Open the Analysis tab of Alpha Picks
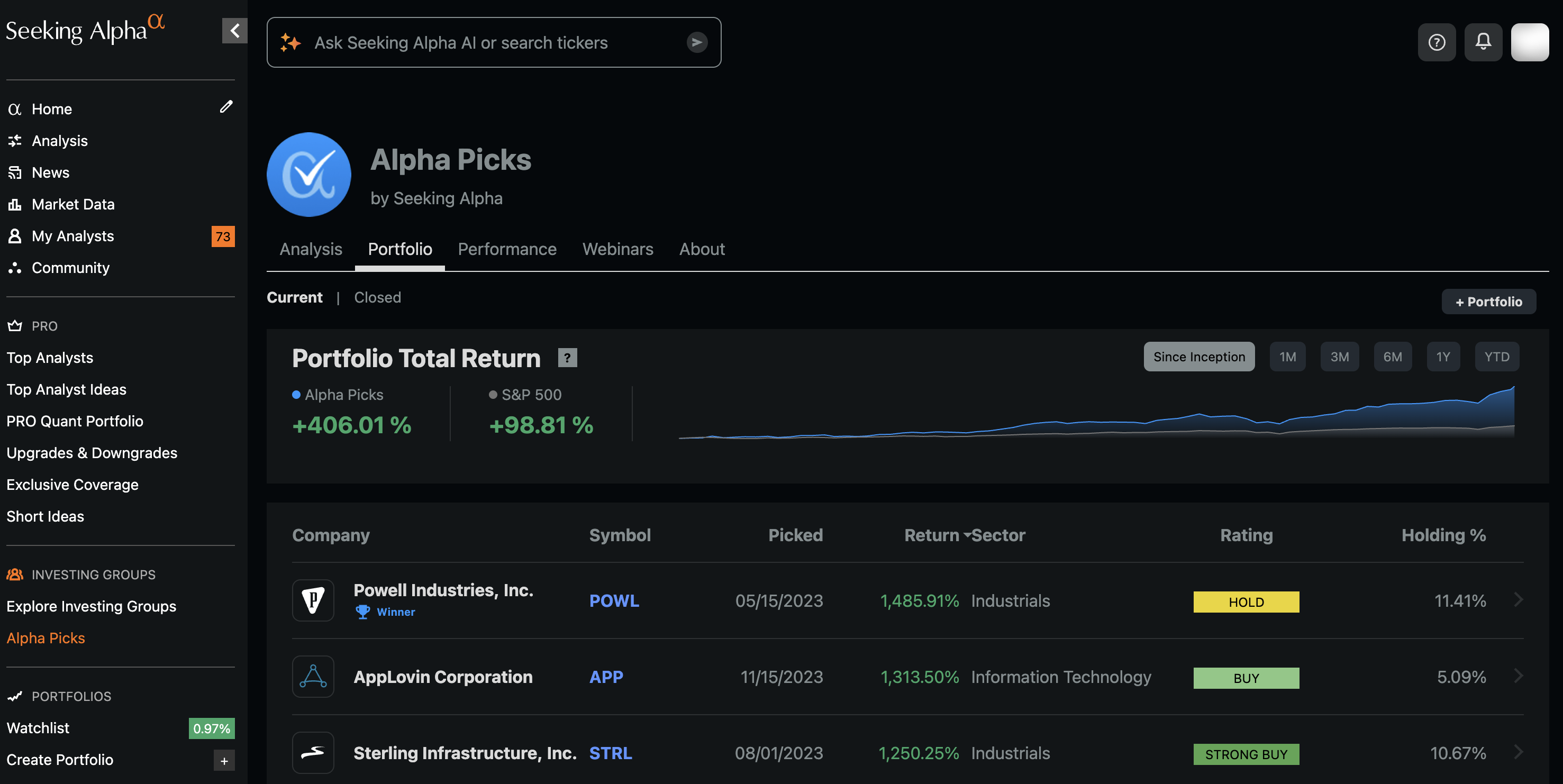The width and height of the screenshot is (1563, 784). point(311,249)
